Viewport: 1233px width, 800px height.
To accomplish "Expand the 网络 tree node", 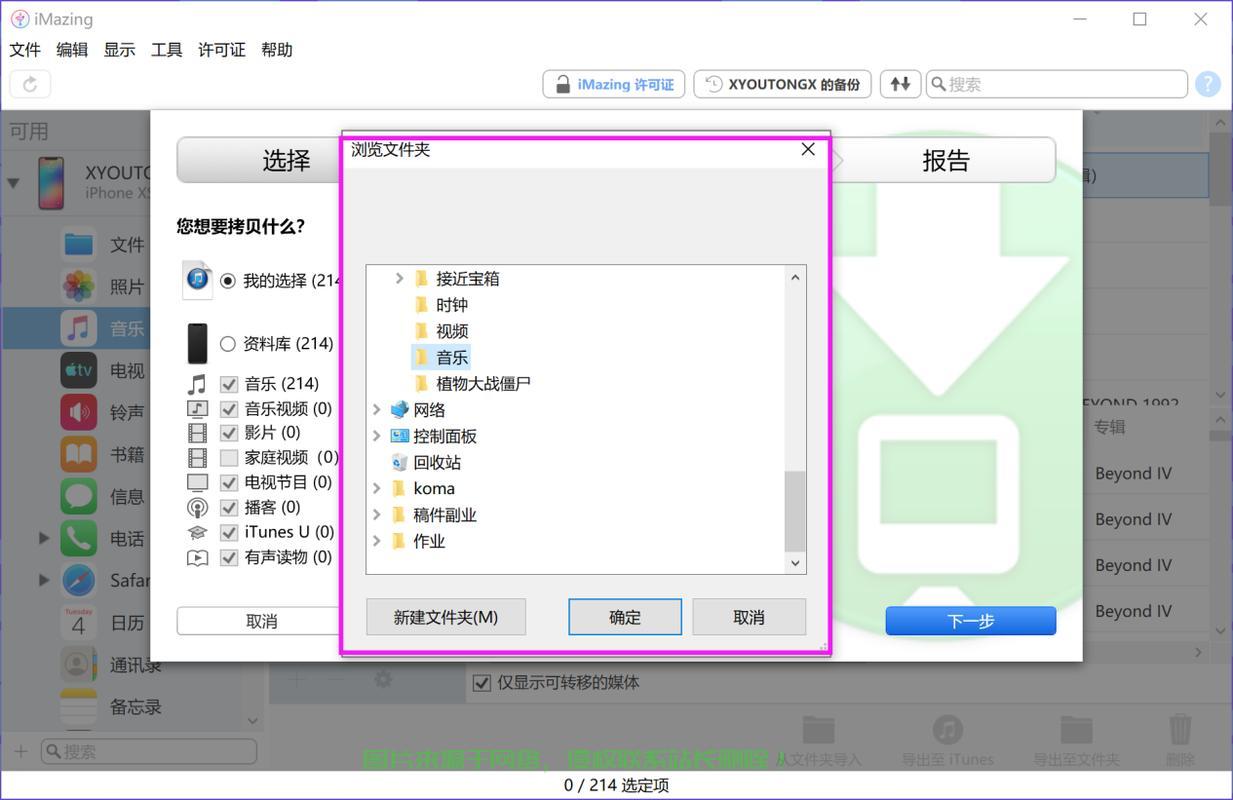I will pos(377,409).
